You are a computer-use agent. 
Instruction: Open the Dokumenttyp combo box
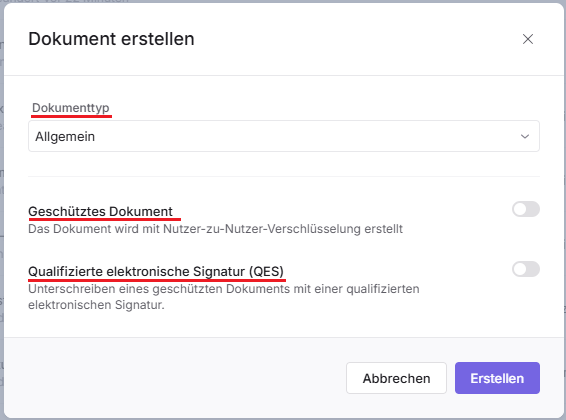[x=284, y=136]
